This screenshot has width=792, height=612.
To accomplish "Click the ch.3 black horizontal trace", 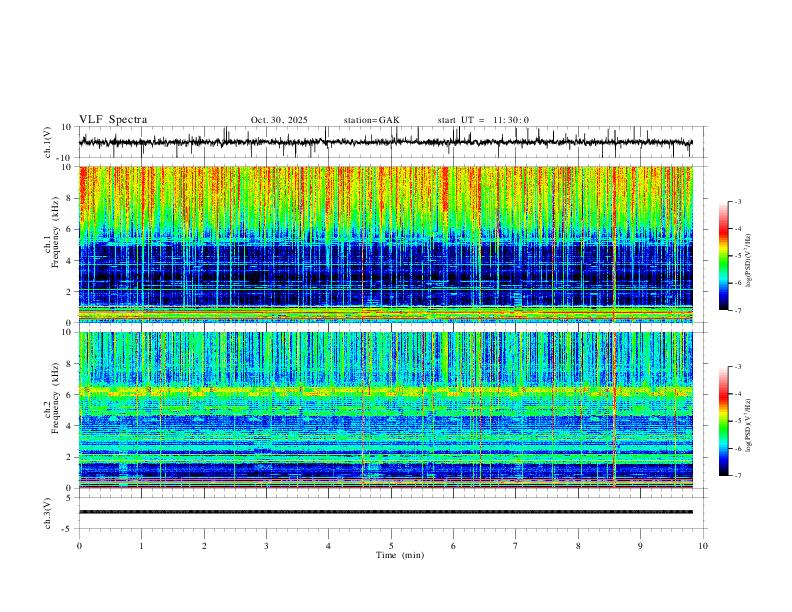I will click(x=386, y=512).
